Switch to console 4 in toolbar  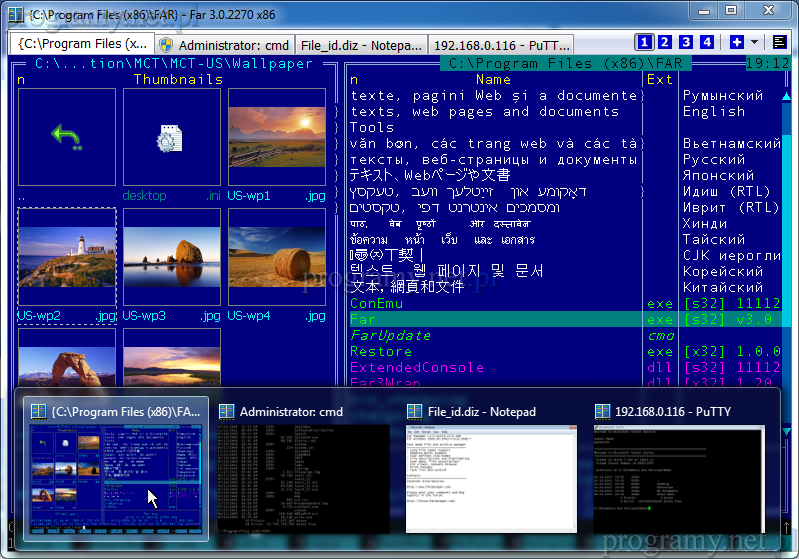[707, 42]
